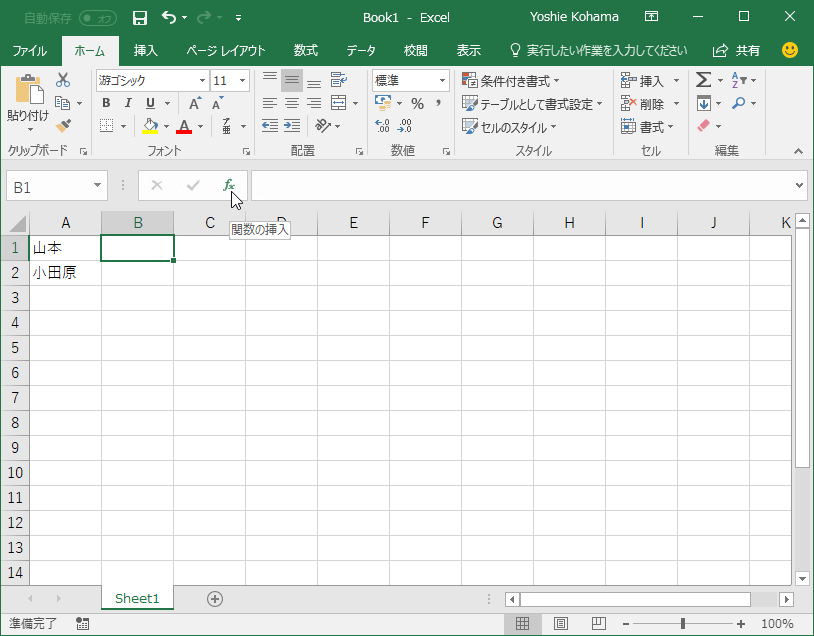Viewport: 814px width, 636px height.
Task: Increase decimal places
Action: tap(382, 126)
